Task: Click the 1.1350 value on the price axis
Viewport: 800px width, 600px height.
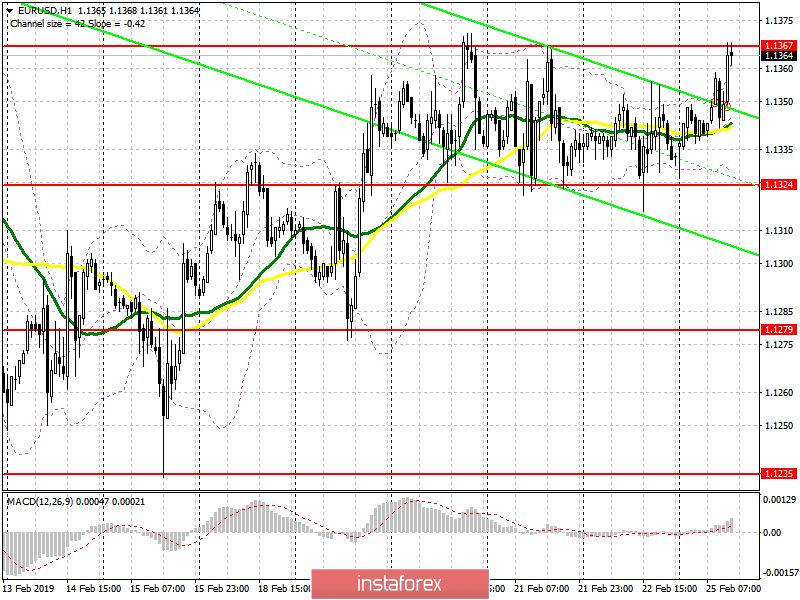Action: [x=779, y=102]
